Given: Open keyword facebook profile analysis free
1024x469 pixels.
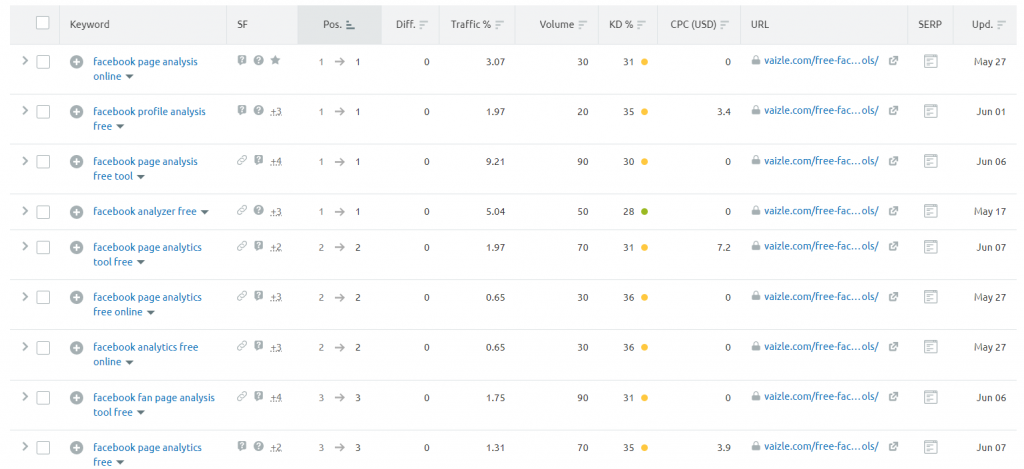Looking at the screenshot, I should tap(149, 119).
